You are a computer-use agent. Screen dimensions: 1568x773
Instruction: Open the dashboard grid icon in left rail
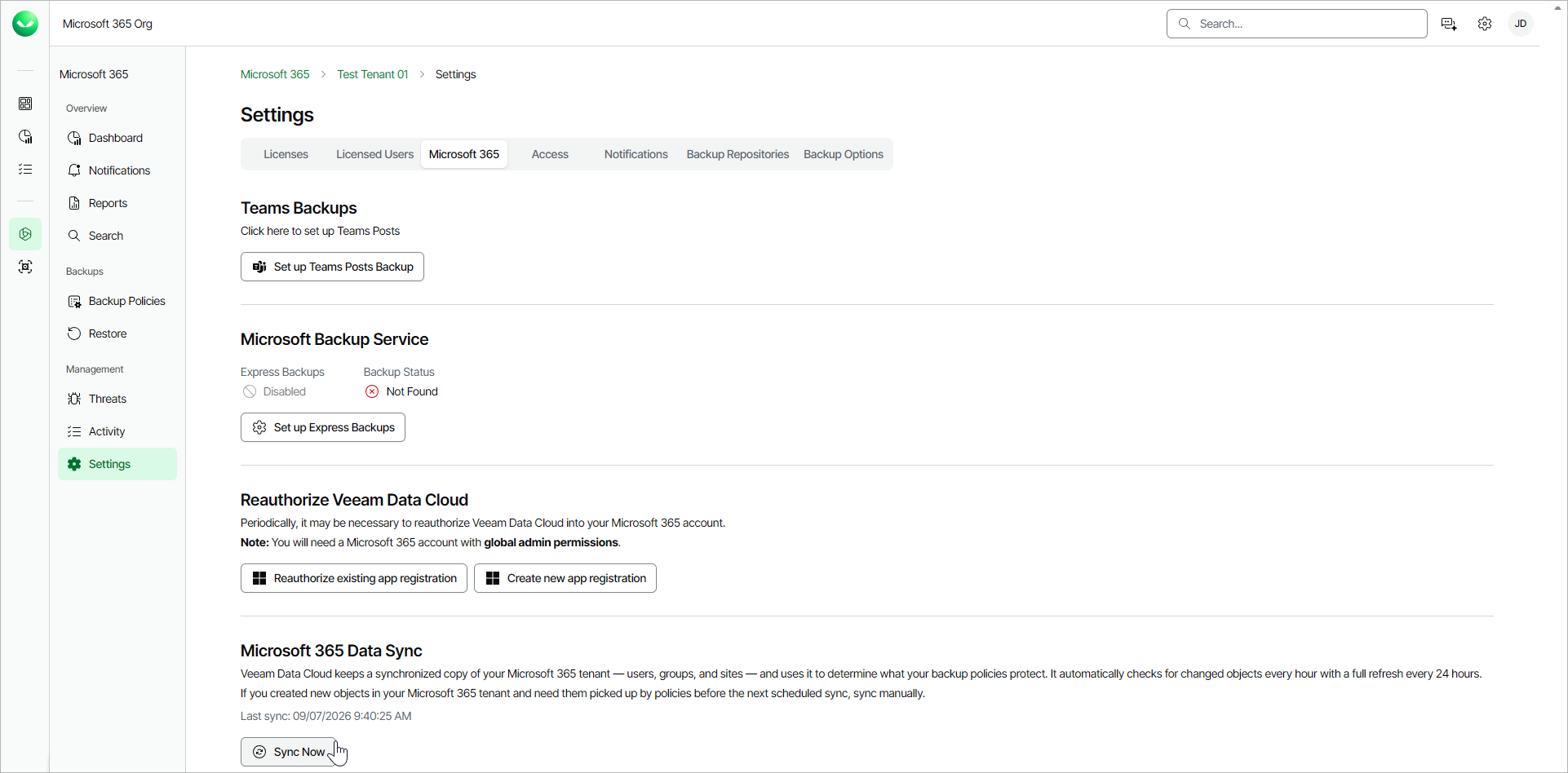tap(25, 104)
